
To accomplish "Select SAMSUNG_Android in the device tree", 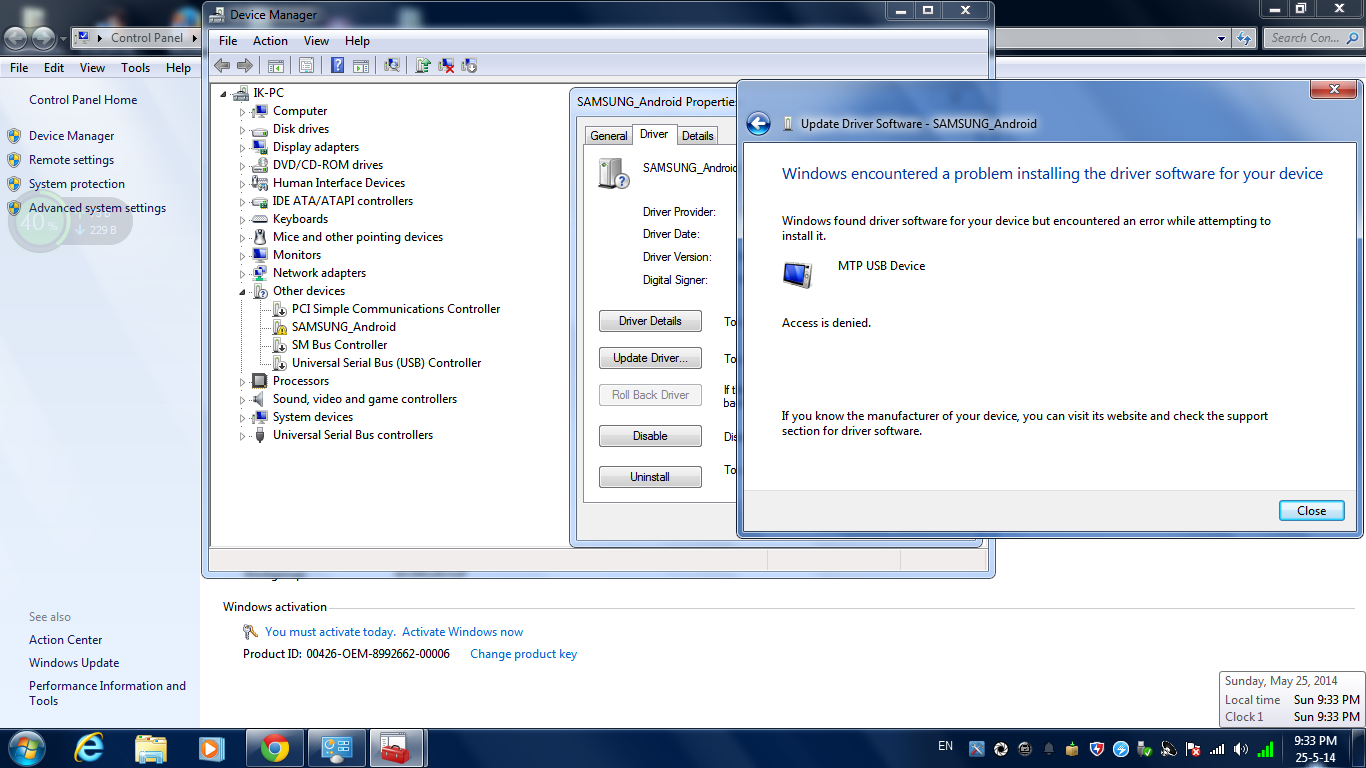I will (343, 327).
